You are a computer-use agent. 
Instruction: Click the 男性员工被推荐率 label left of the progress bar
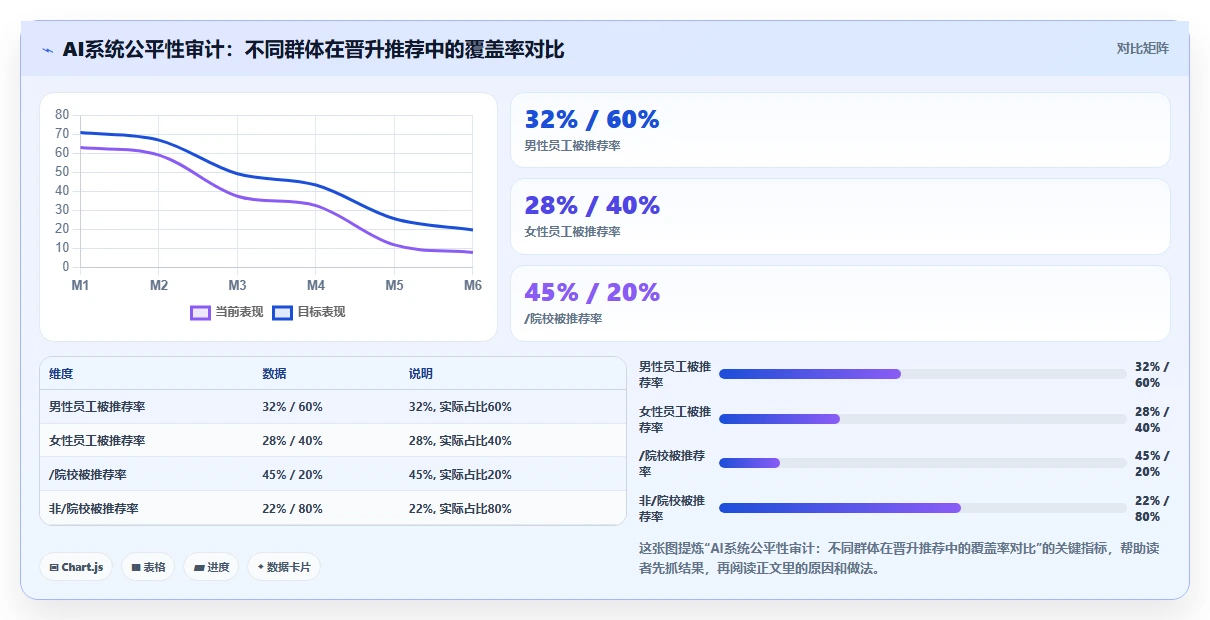coord(675,374)
